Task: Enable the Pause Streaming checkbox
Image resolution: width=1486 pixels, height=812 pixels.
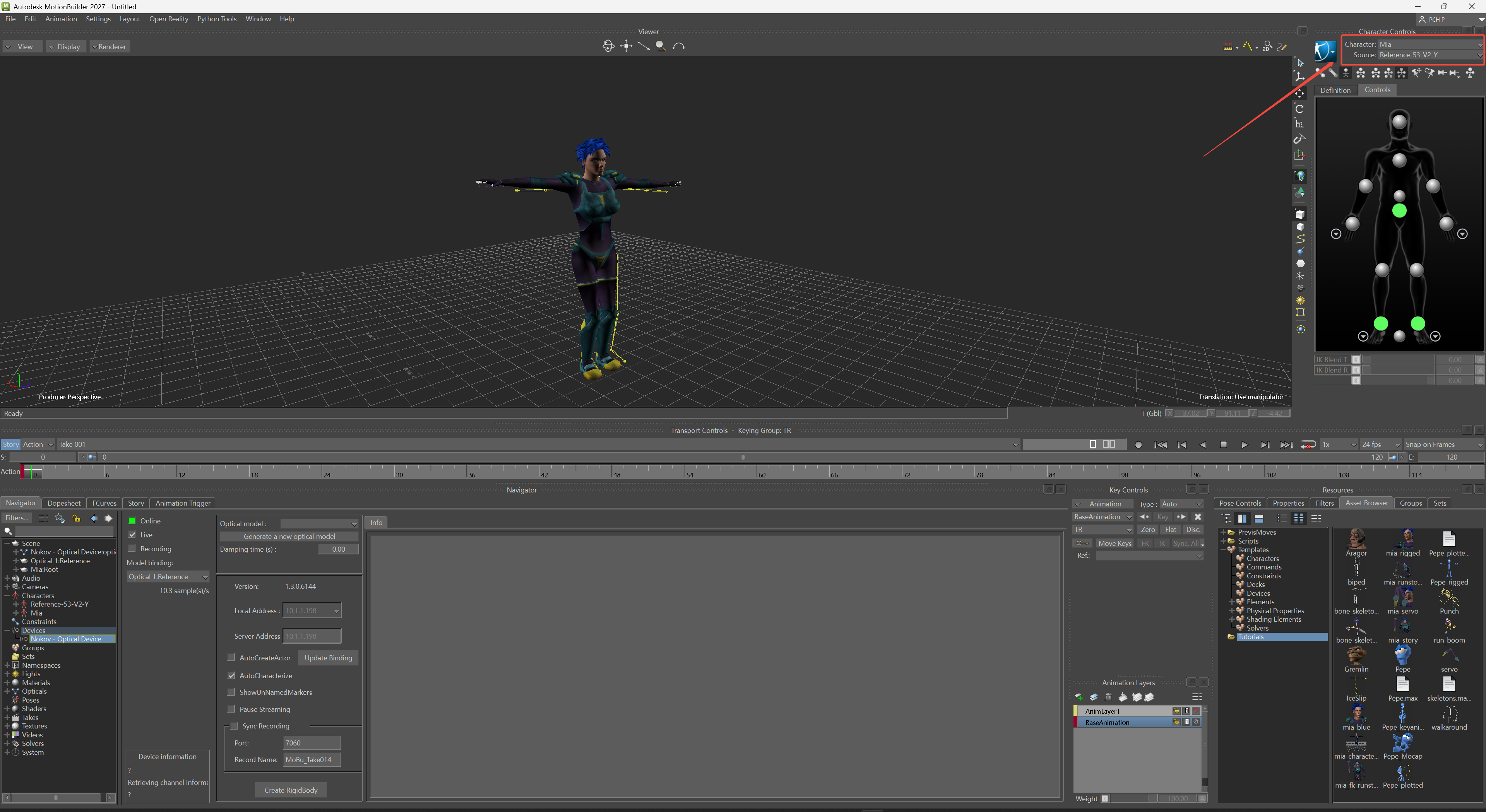Action: pos(231,709)
